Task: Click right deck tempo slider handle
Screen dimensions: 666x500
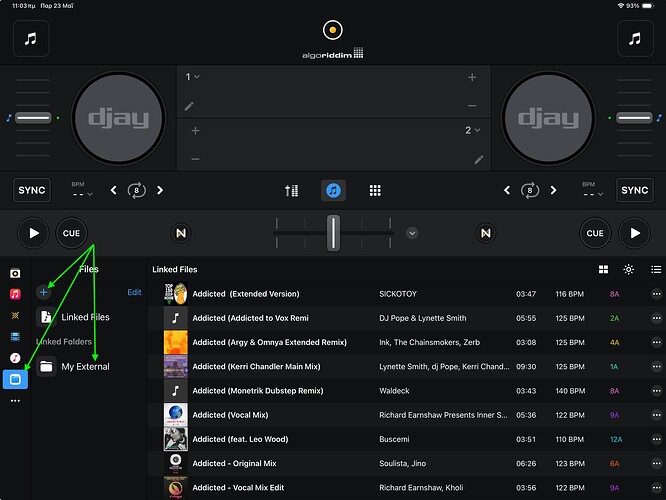Action: tap(634, 118)
